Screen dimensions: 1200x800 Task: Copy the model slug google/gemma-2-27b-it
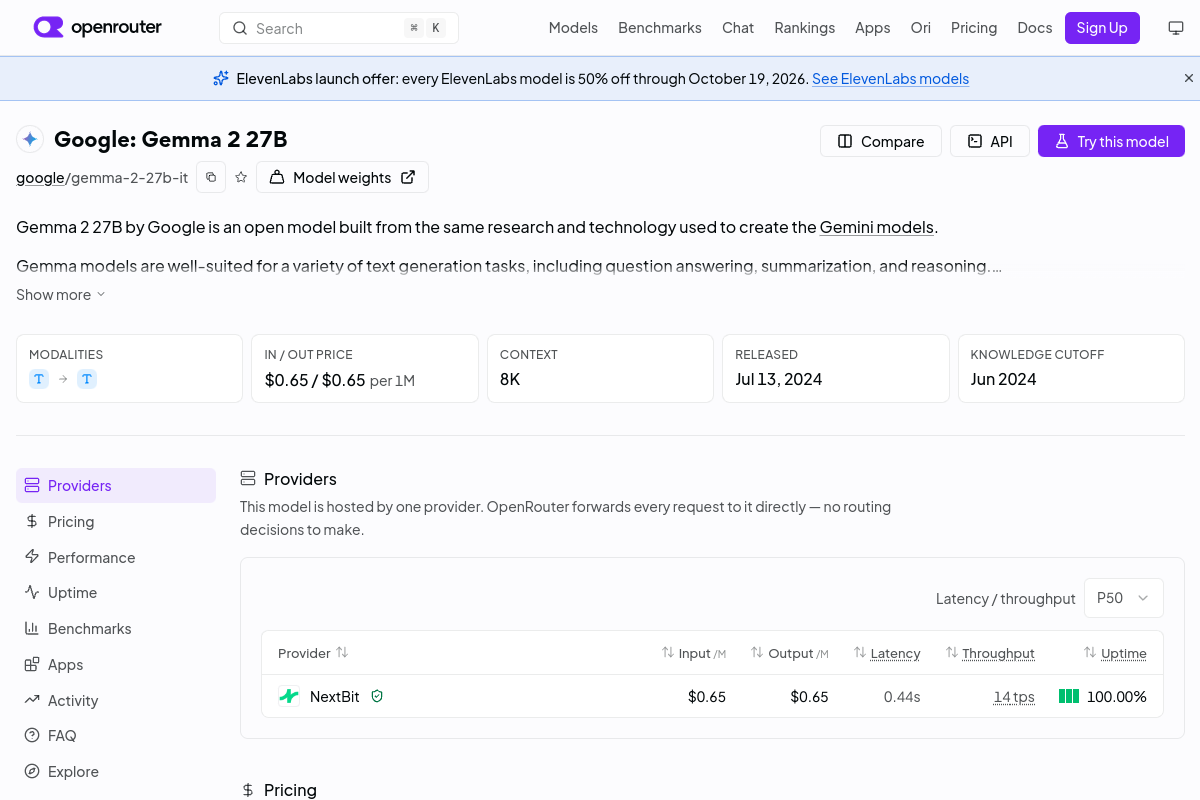click(x=211, y=177)
